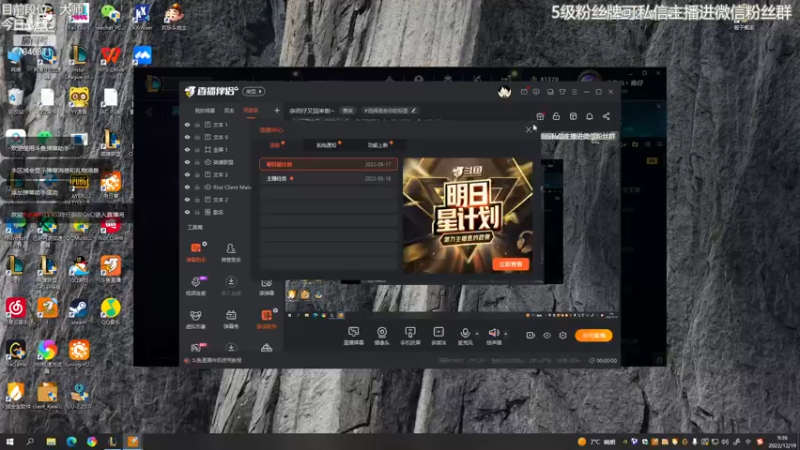Lock the 文本 2 source layer
The image size is (800, 450).
tap(197, 199)
